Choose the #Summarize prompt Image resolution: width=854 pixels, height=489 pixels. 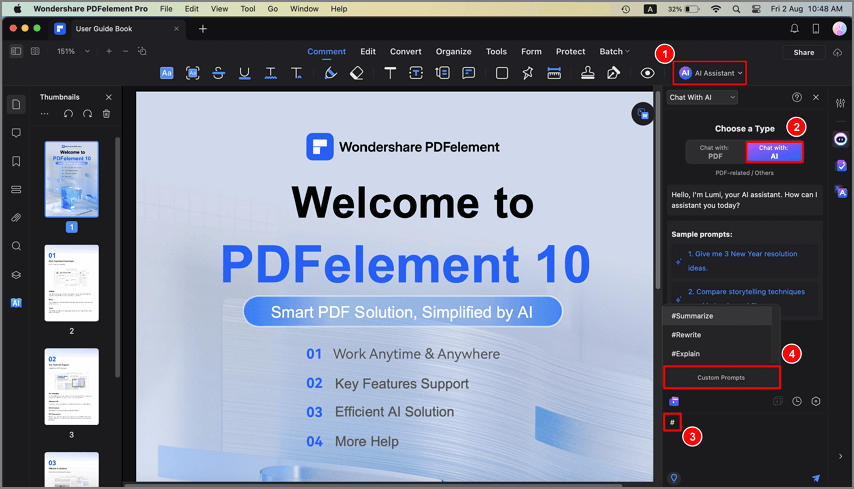717,316
